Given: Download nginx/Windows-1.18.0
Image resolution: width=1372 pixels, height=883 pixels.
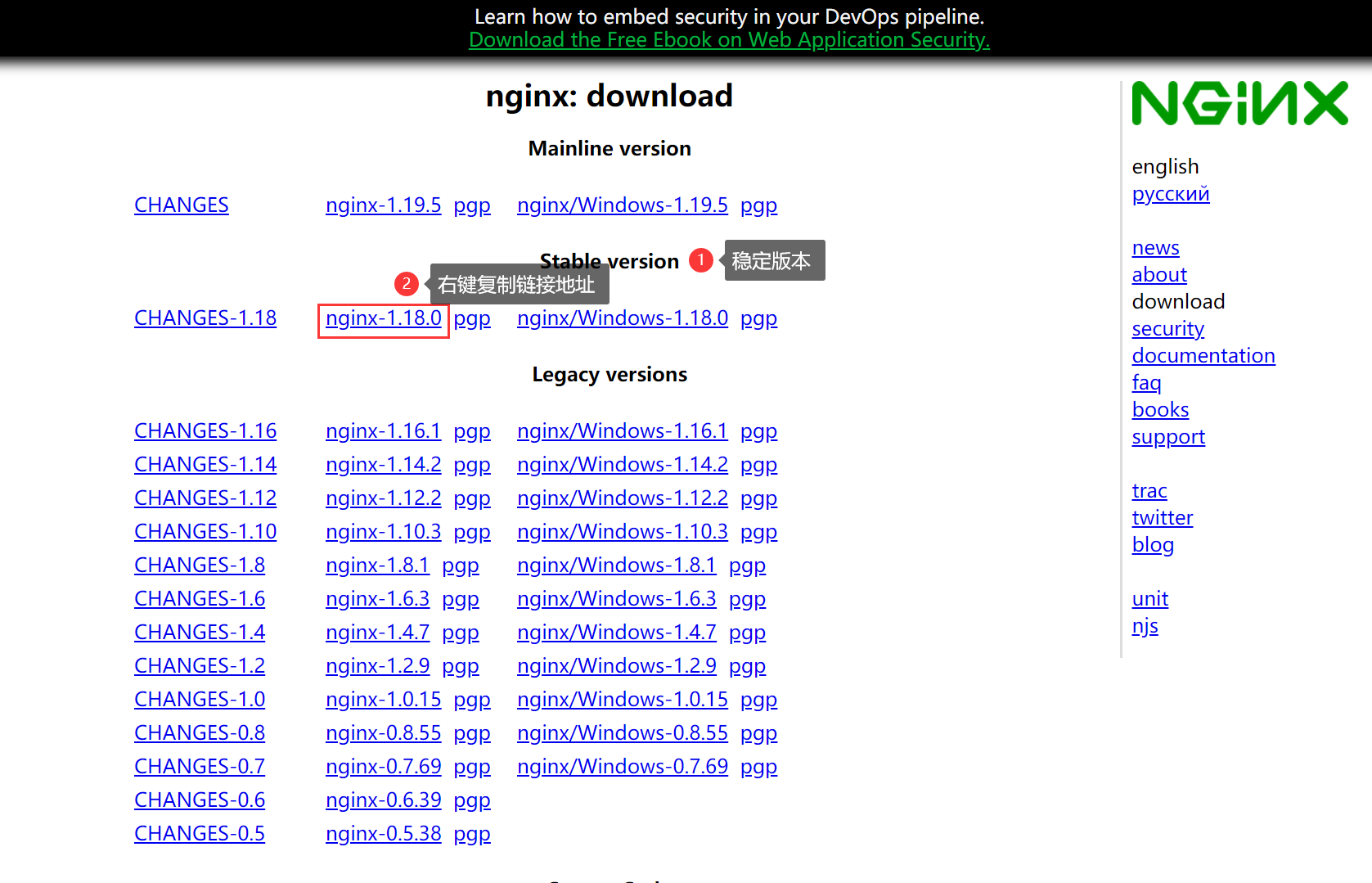Looking at the screenshot, I should 623,318.
